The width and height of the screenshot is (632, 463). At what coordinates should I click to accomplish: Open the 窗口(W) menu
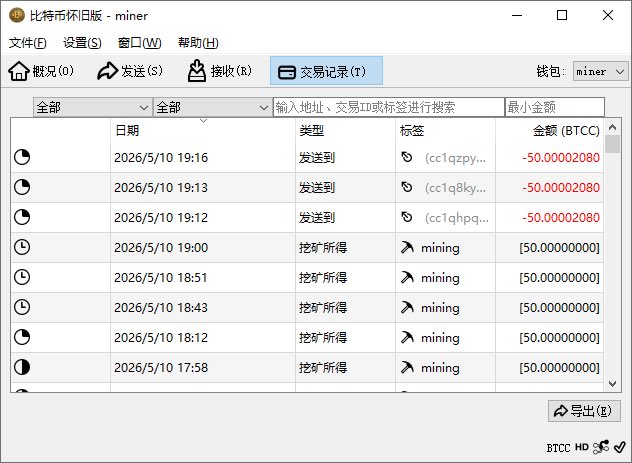coord(139,43)
